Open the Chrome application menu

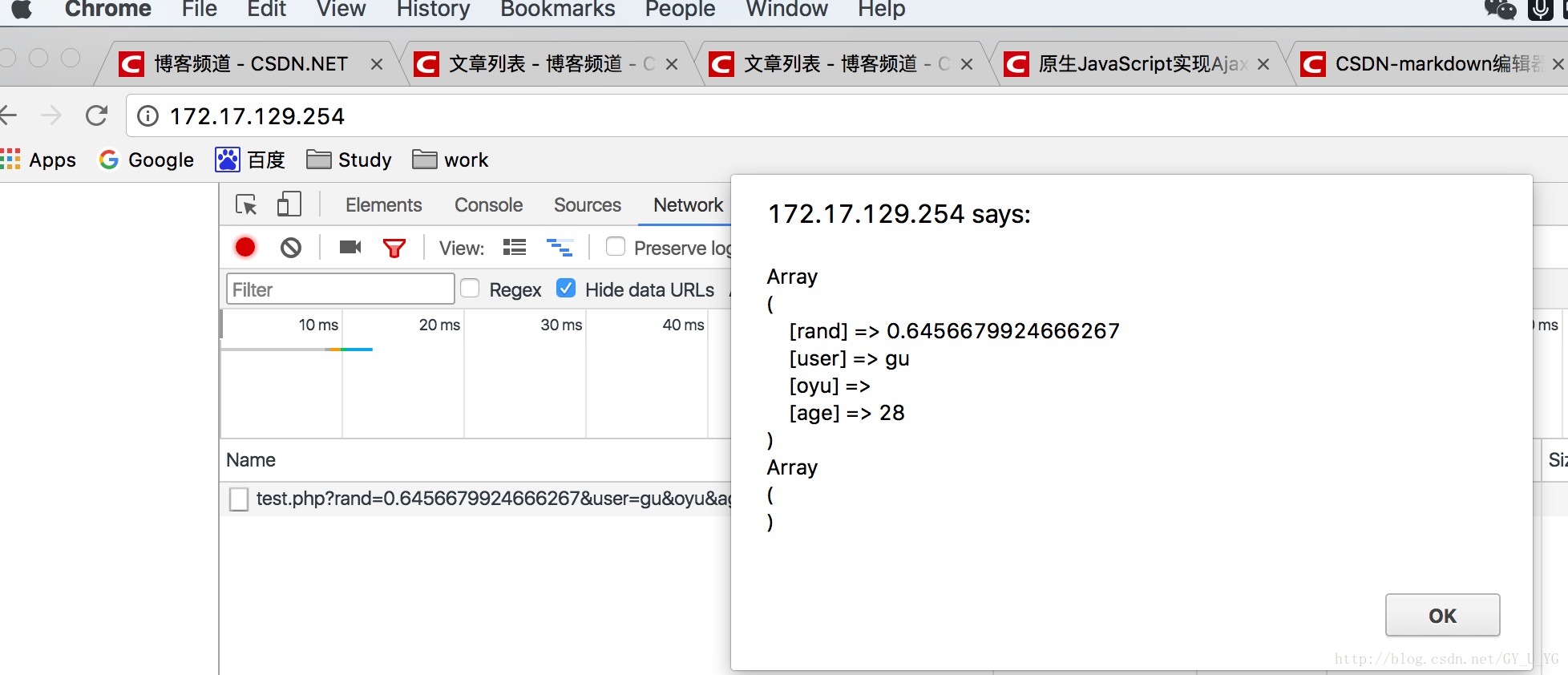108,9
